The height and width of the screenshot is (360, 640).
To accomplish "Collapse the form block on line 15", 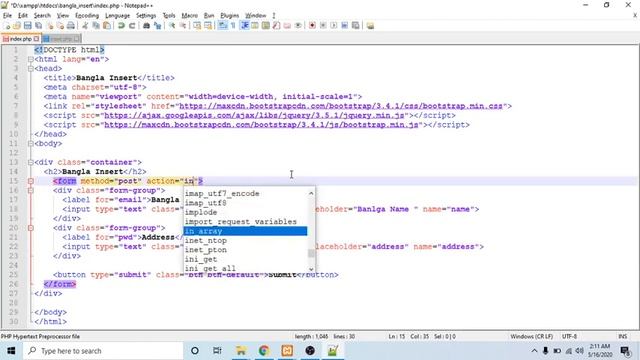I will point(31,181).
